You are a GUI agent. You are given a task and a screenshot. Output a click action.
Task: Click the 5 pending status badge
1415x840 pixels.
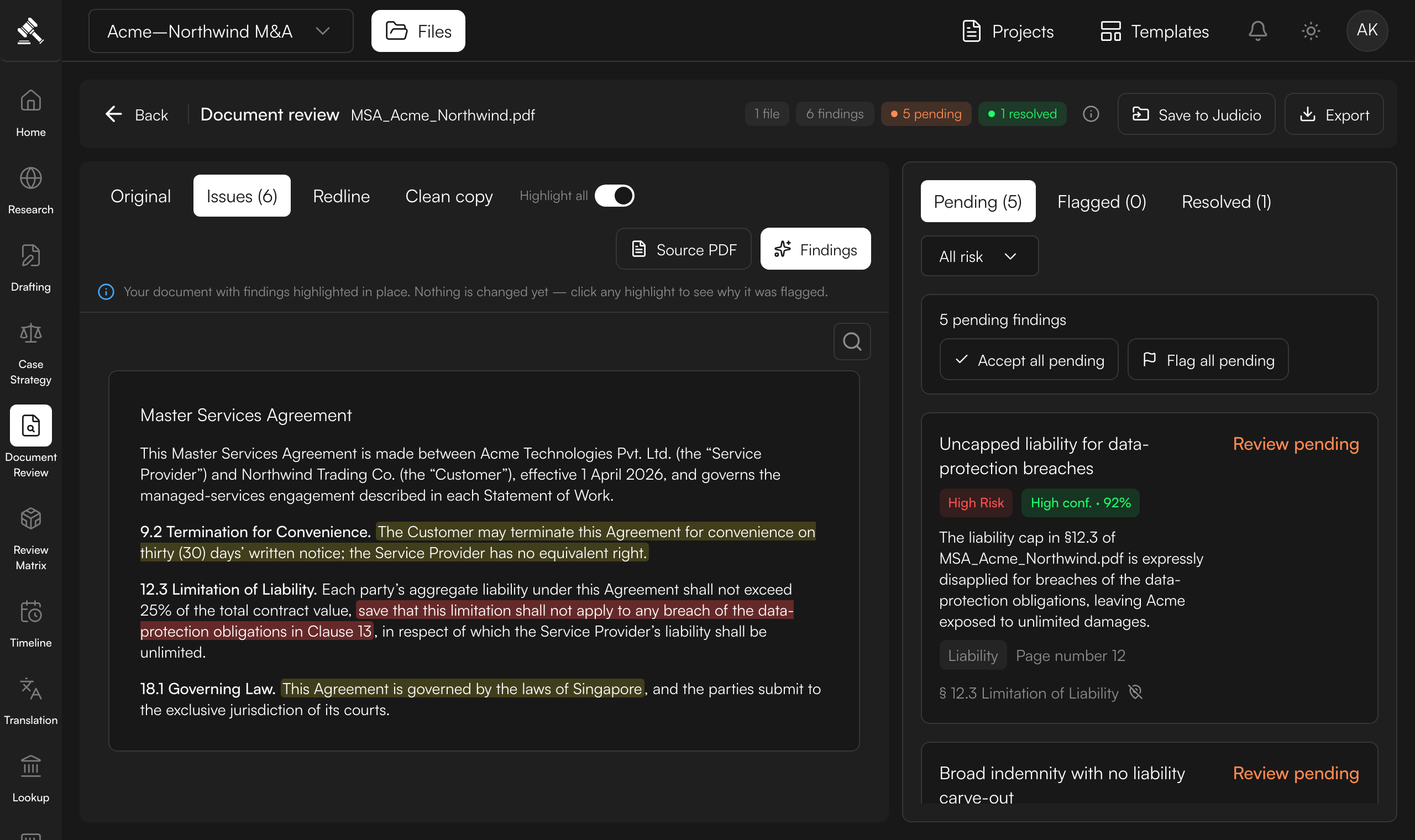tap(926, 114)
